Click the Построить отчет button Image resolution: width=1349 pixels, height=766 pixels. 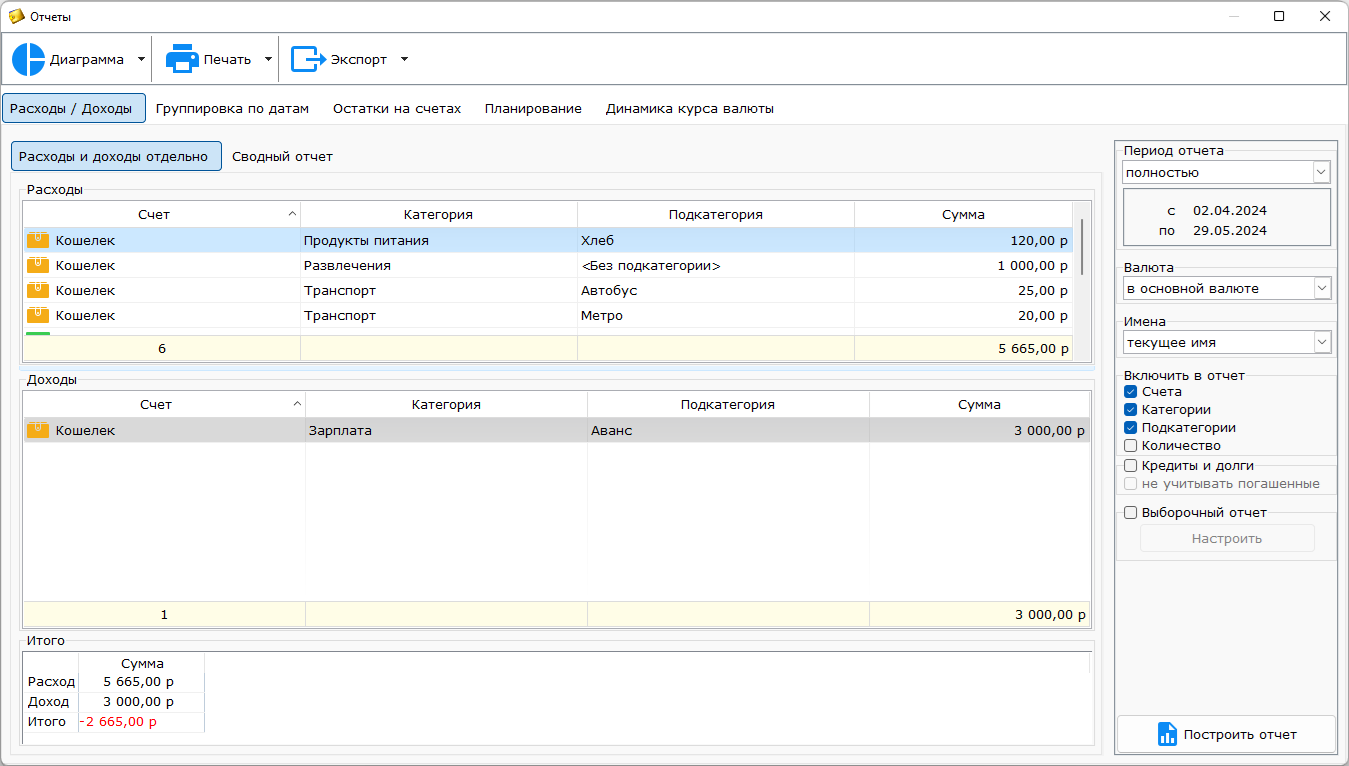(x=1226, y=734)
